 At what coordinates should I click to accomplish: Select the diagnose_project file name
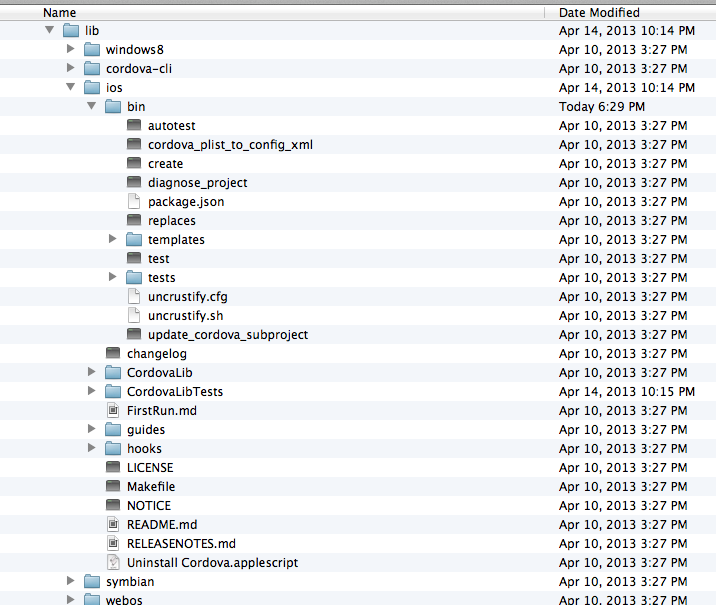(x=198, y=183)
